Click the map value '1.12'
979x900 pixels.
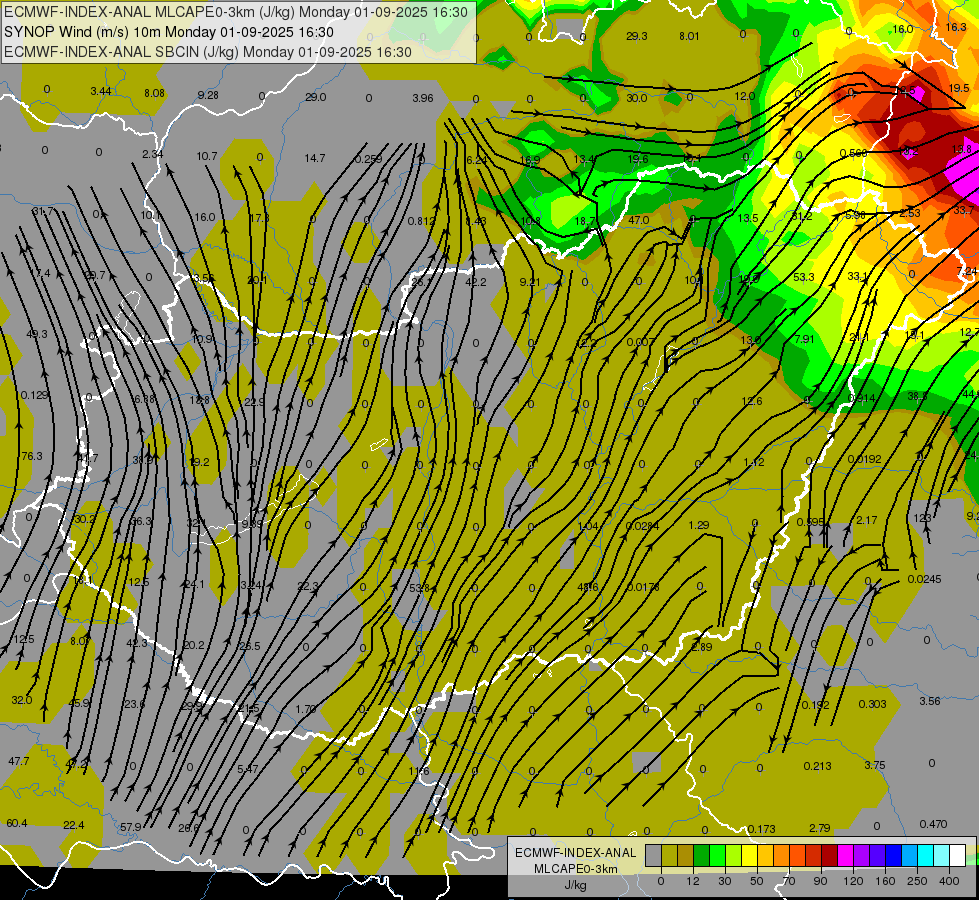coord(754,462)
